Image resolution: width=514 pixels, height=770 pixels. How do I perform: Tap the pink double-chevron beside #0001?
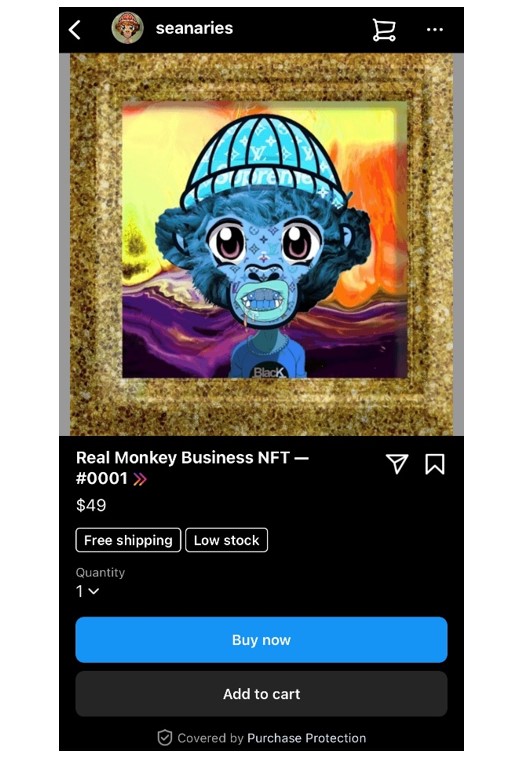(140, 479)
